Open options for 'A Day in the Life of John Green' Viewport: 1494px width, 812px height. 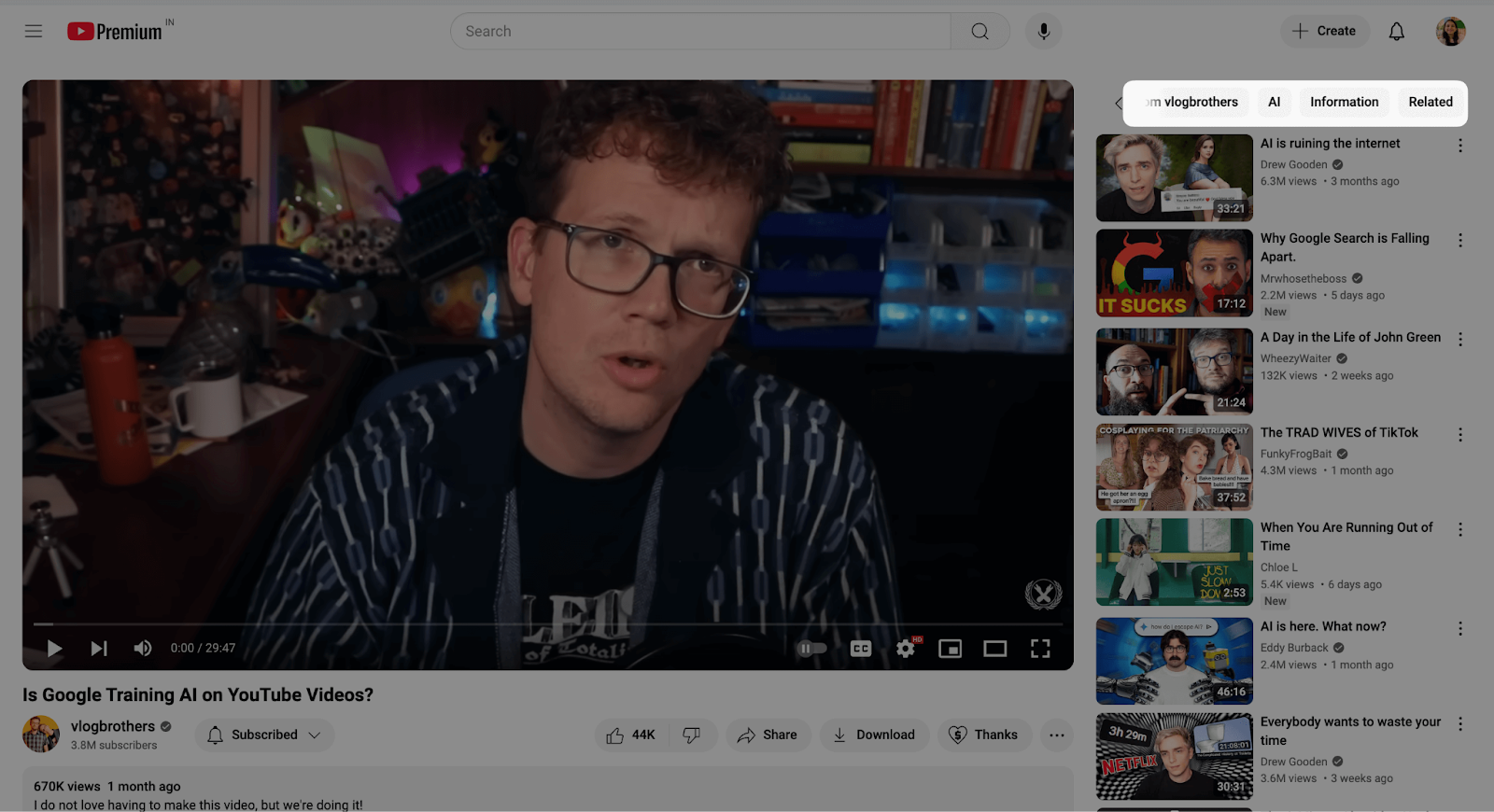(x=1460, y=340)
